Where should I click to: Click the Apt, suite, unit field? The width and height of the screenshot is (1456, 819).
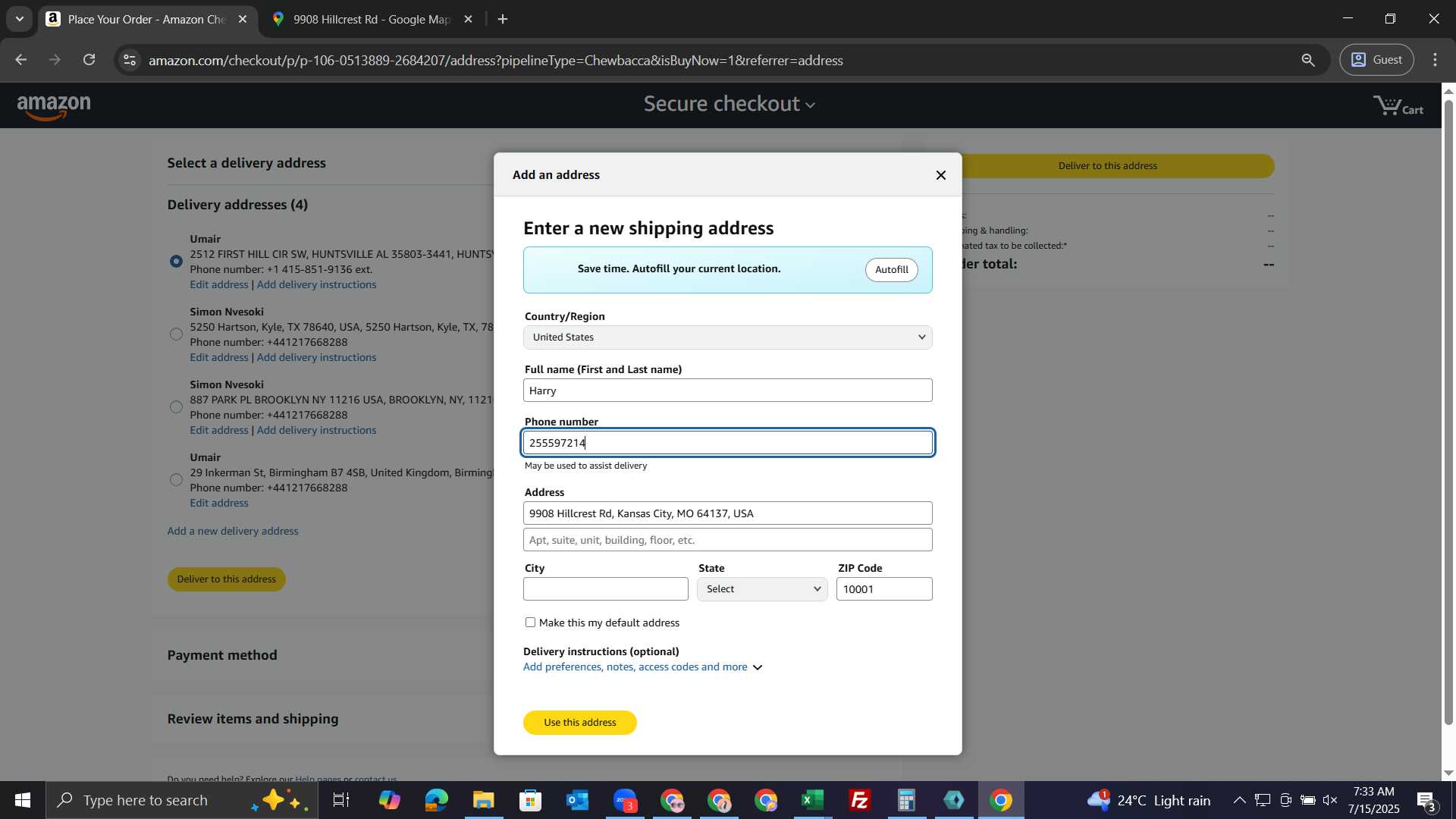[x=727, y=540]
